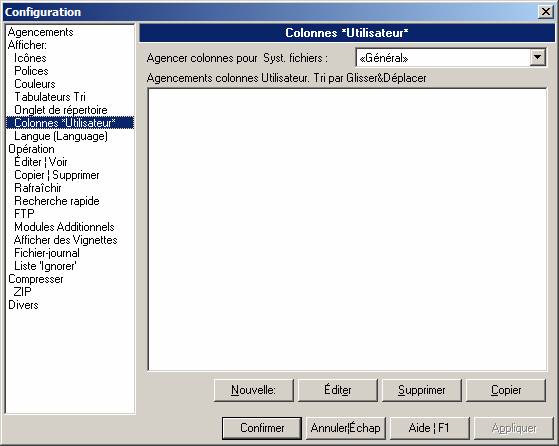Click the Supprimer button
This screenshot has width=559, height=446.
pyautogui.click(x=422, y=390)
